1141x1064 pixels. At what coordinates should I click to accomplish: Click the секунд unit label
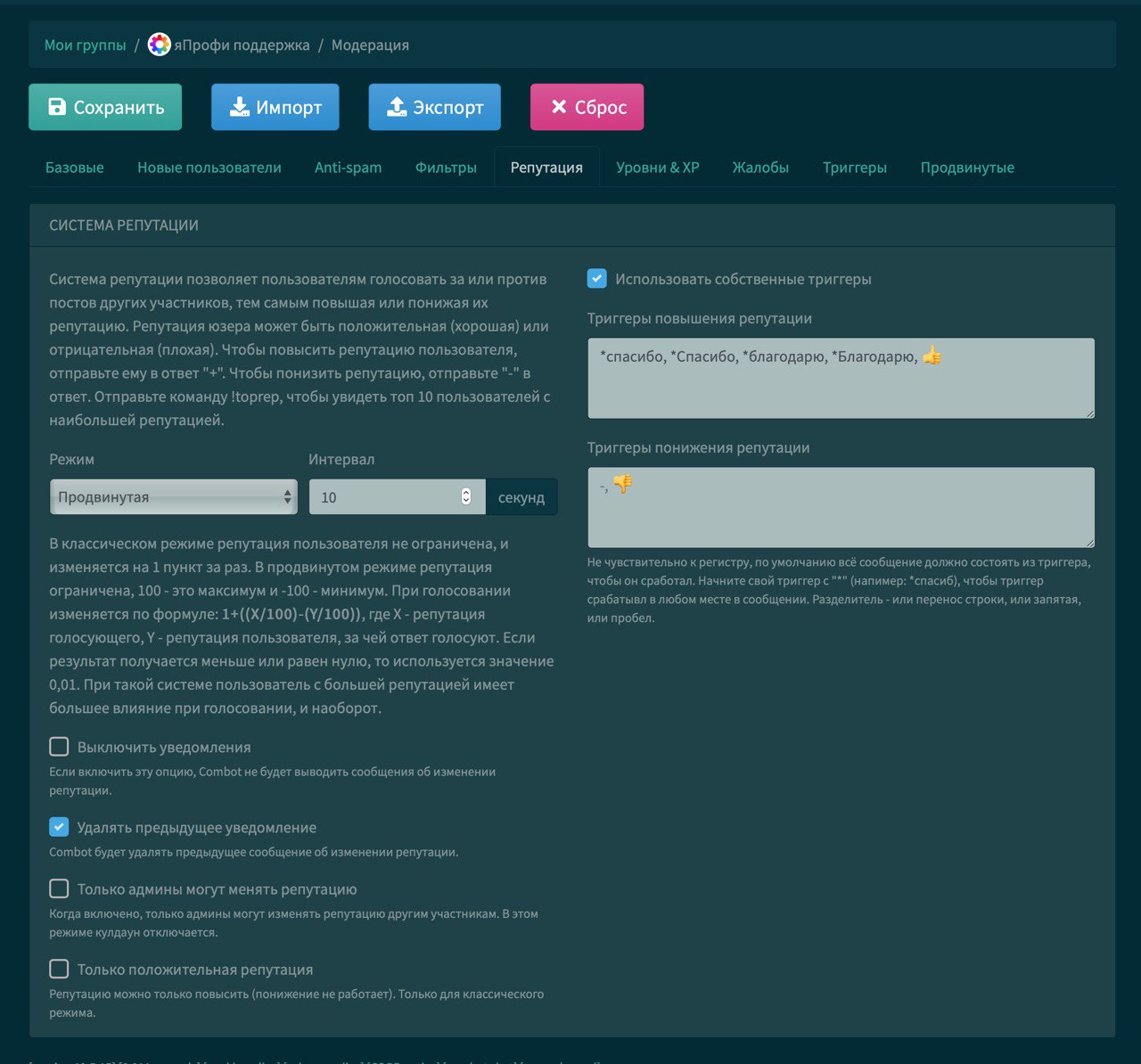(521, 497)
